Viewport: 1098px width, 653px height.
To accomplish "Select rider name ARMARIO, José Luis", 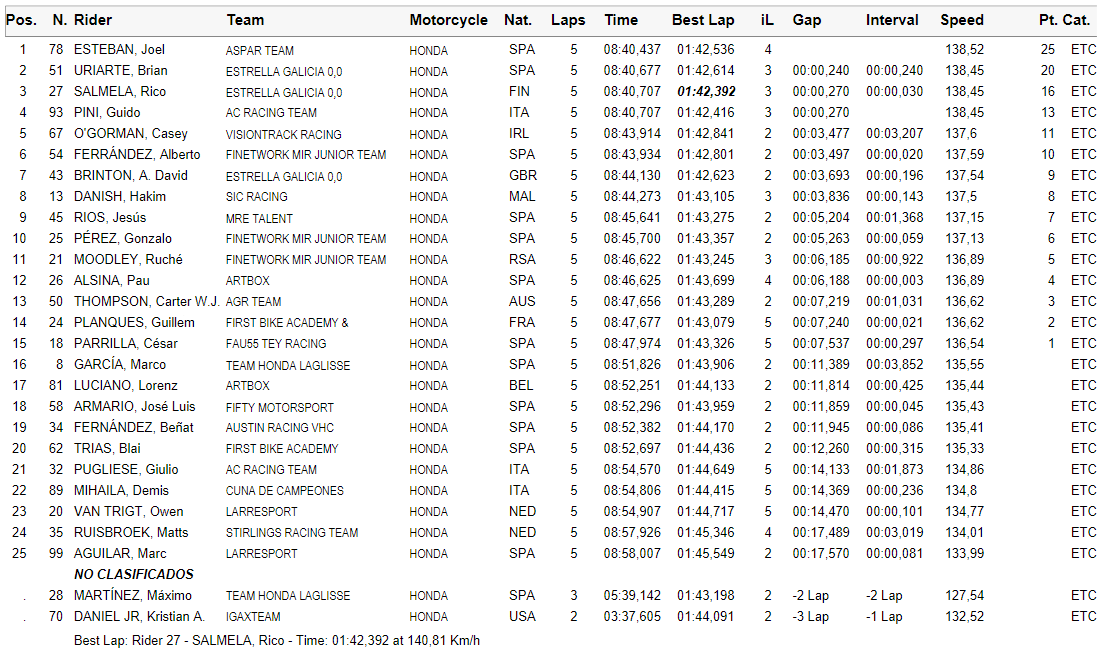I will coord(135,407).
